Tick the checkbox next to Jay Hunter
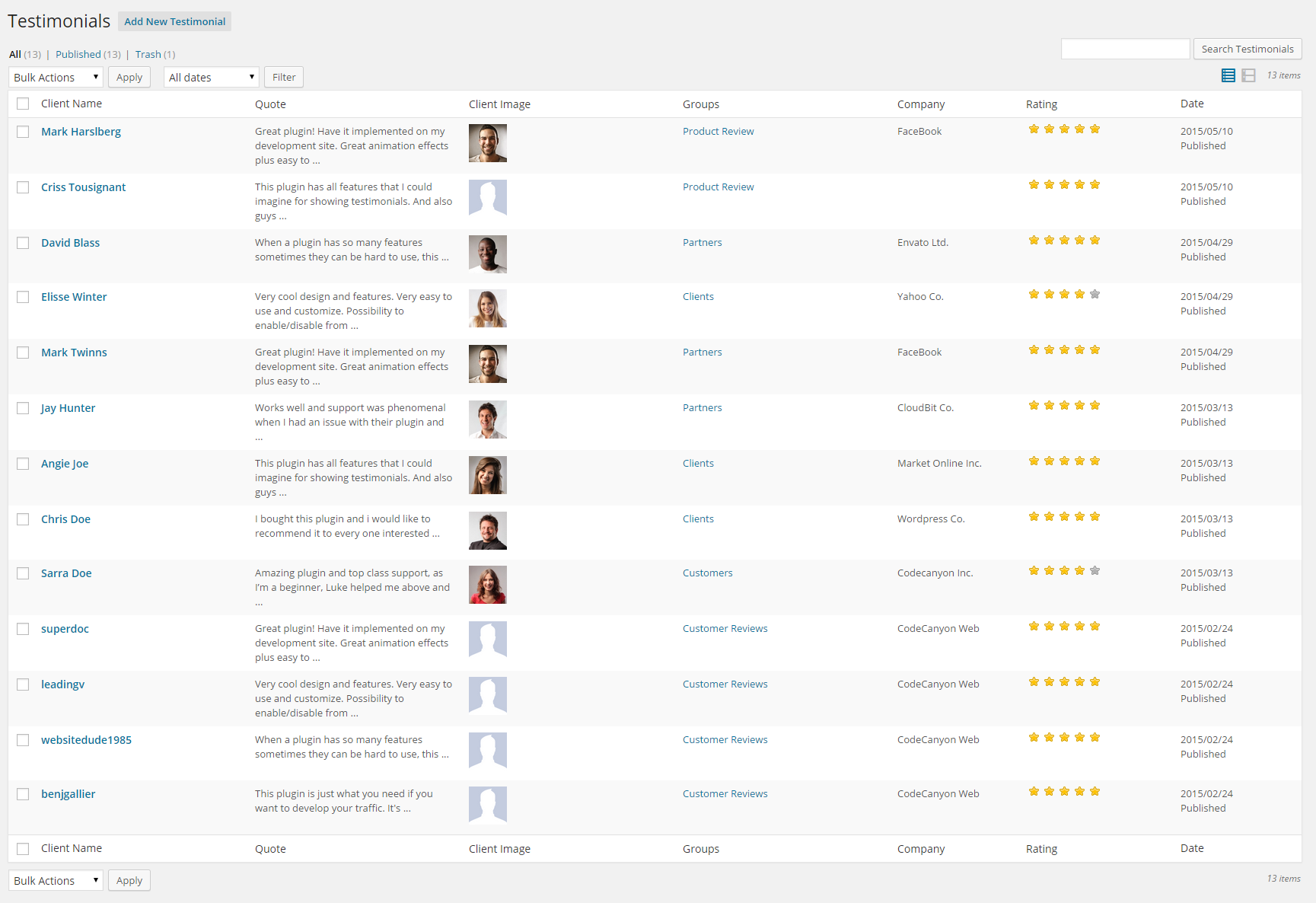 [x=23, y=408]
